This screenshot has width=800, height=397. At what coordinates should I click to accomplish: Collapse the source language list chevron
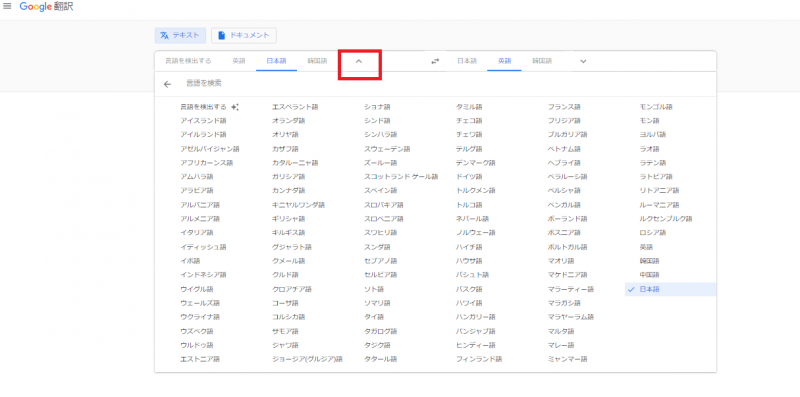pos(359,61)
